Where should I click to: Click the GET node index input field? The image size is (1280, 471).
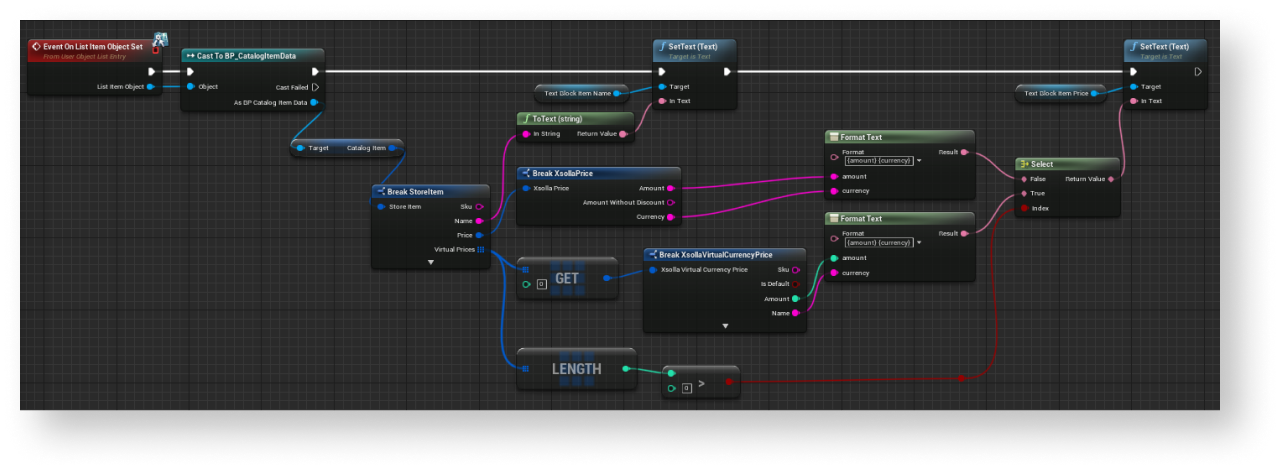click(x=541, y=284)
